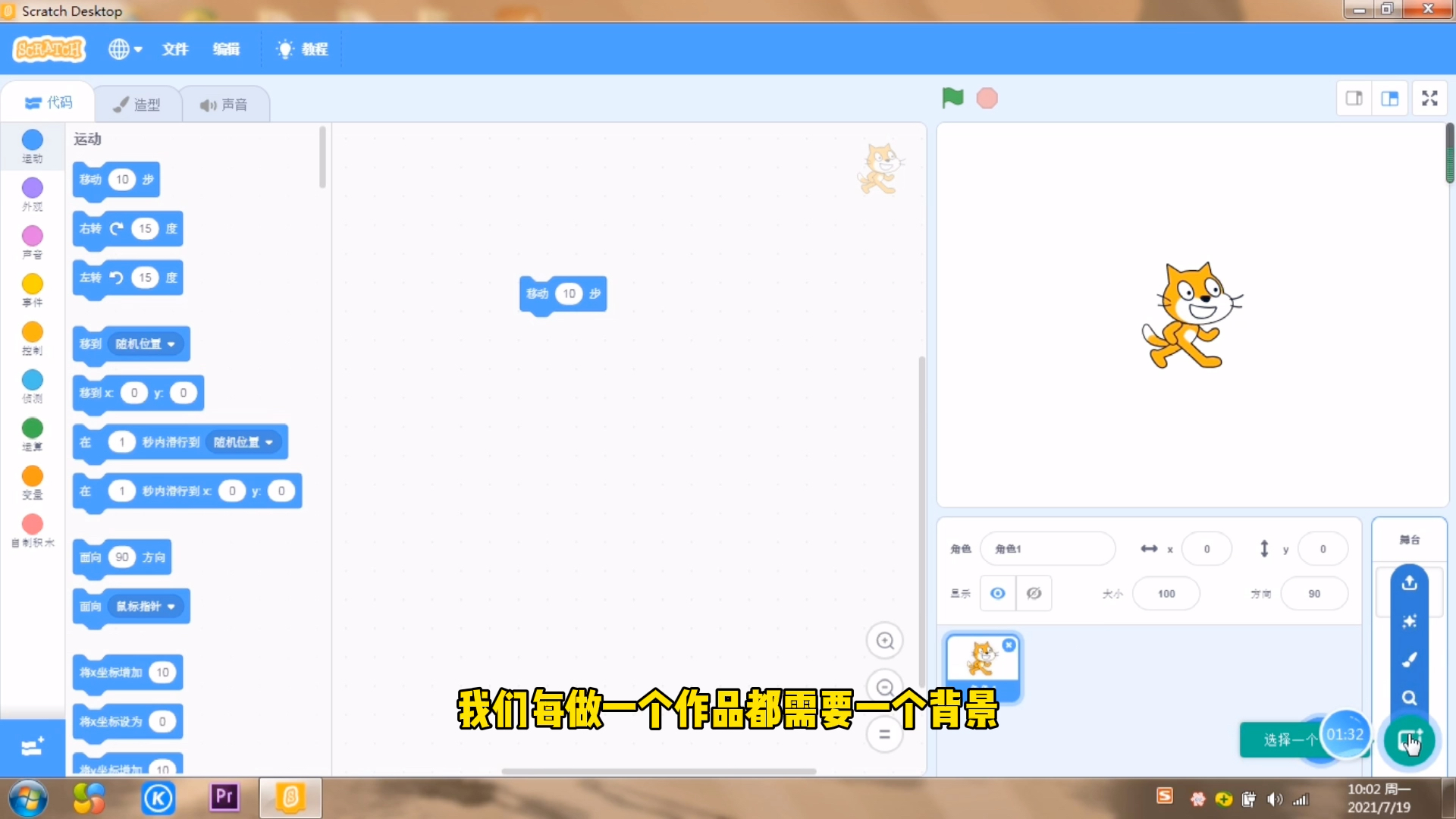Click the block palette scrollbar

[x=322, y=158]
